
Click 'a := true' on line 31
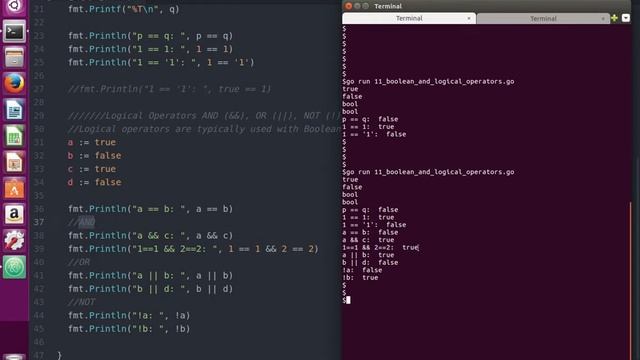(x=92, y=142)
